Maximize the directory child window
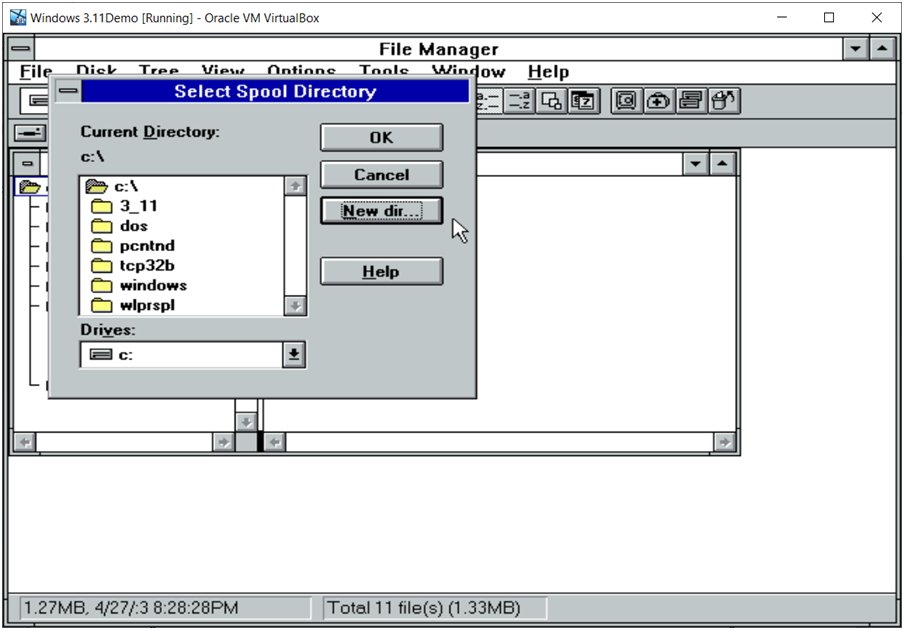The width and height of the screenshot is (904, 630). pos(722,164)
